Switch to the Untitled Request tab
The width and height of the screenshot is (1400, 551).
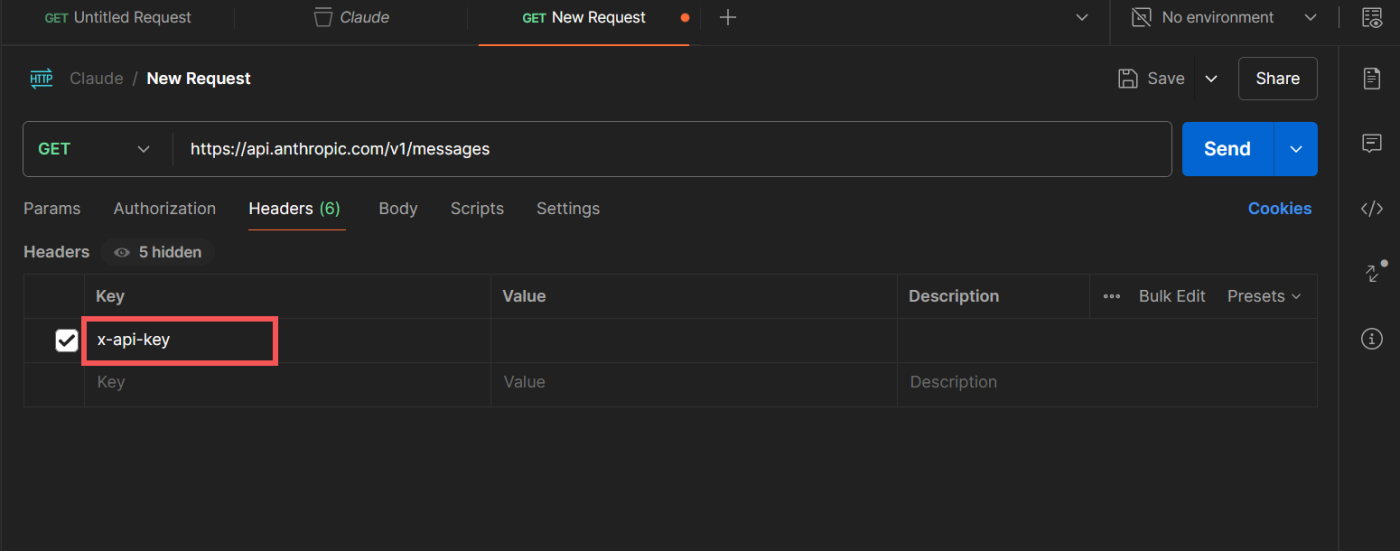pyautogui.click(x=118, y=17)
